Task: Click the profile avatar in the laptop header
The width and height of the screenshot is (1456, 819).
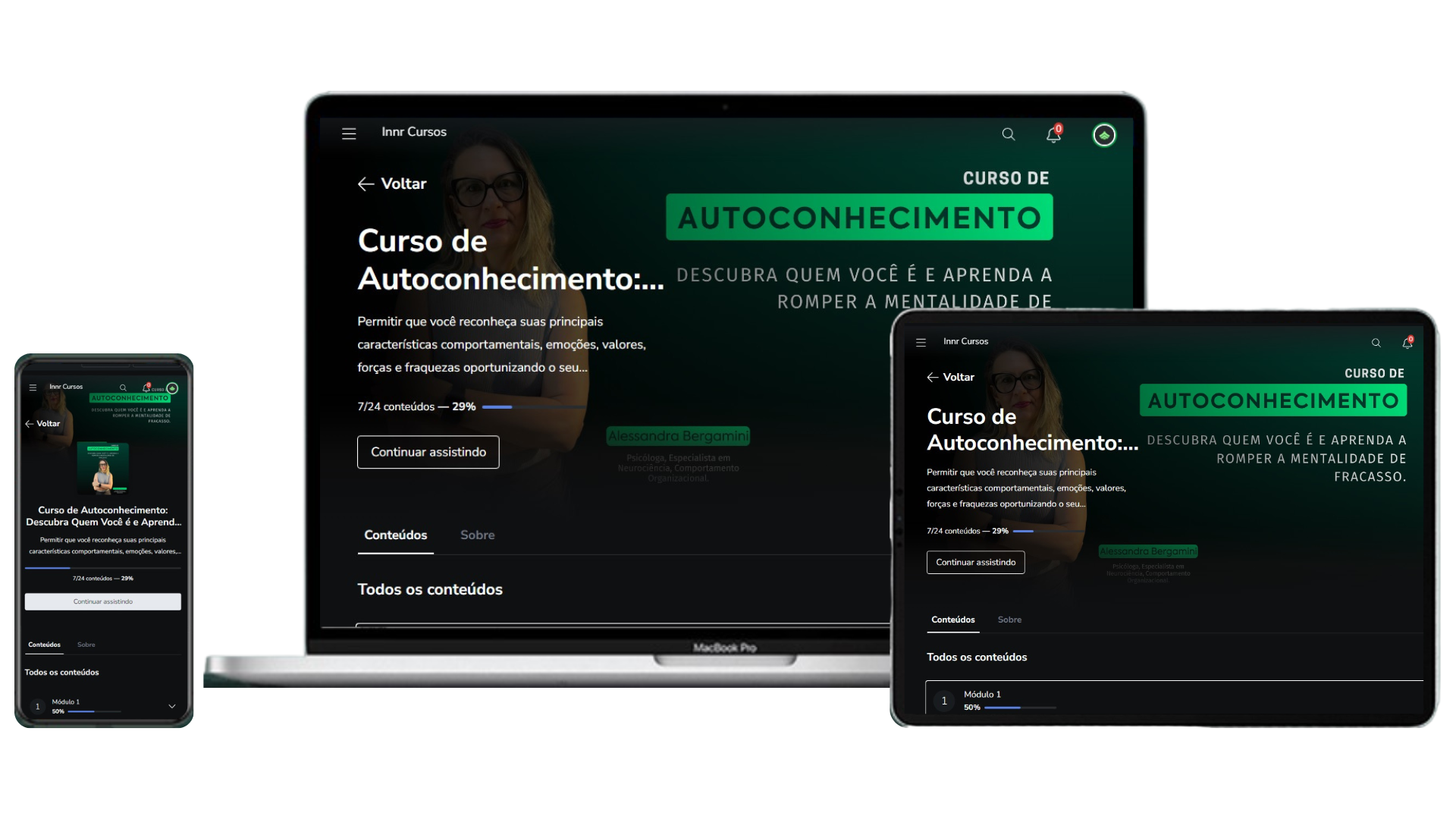Action: click(1104, 135)
